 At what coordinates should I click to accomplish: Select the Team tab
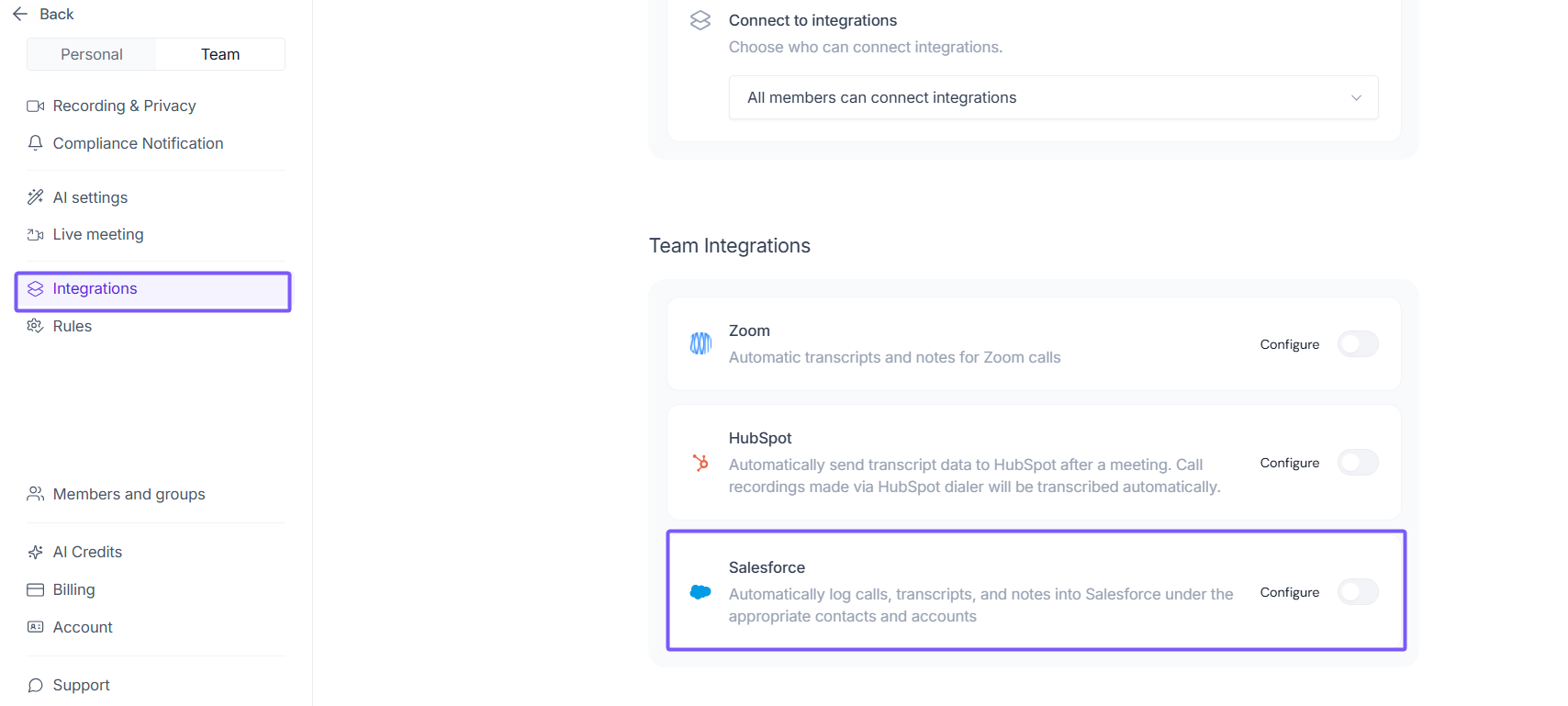[x=220, y=54]
